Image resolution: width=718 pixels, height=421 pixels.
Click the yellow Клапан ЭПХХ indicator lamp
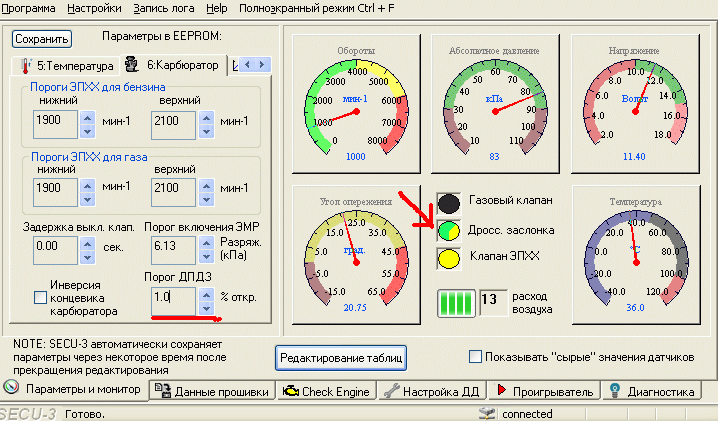pos(449,258)
